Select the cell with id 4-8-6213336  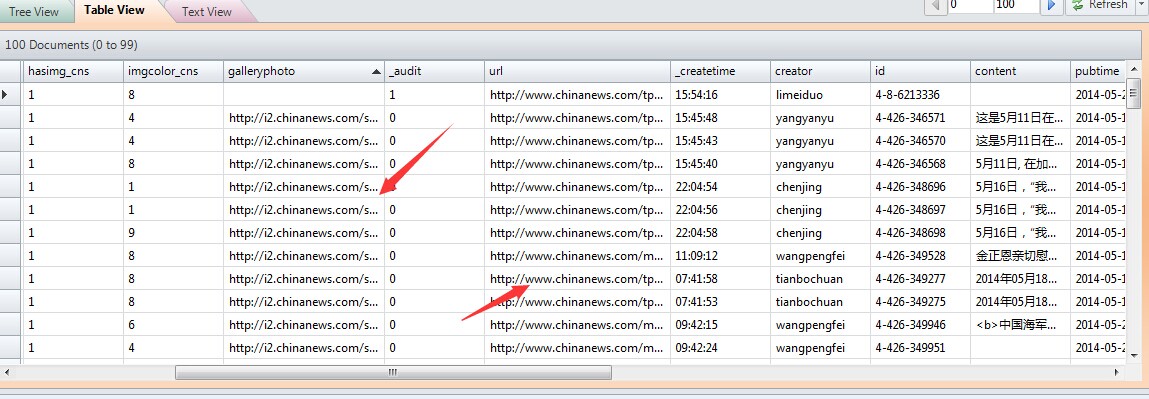pyautogui.click(x=920, y=94)
